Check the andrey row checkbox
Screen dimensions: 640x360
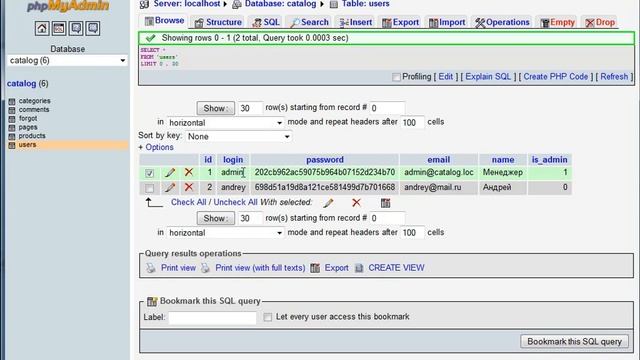[149, 188]
